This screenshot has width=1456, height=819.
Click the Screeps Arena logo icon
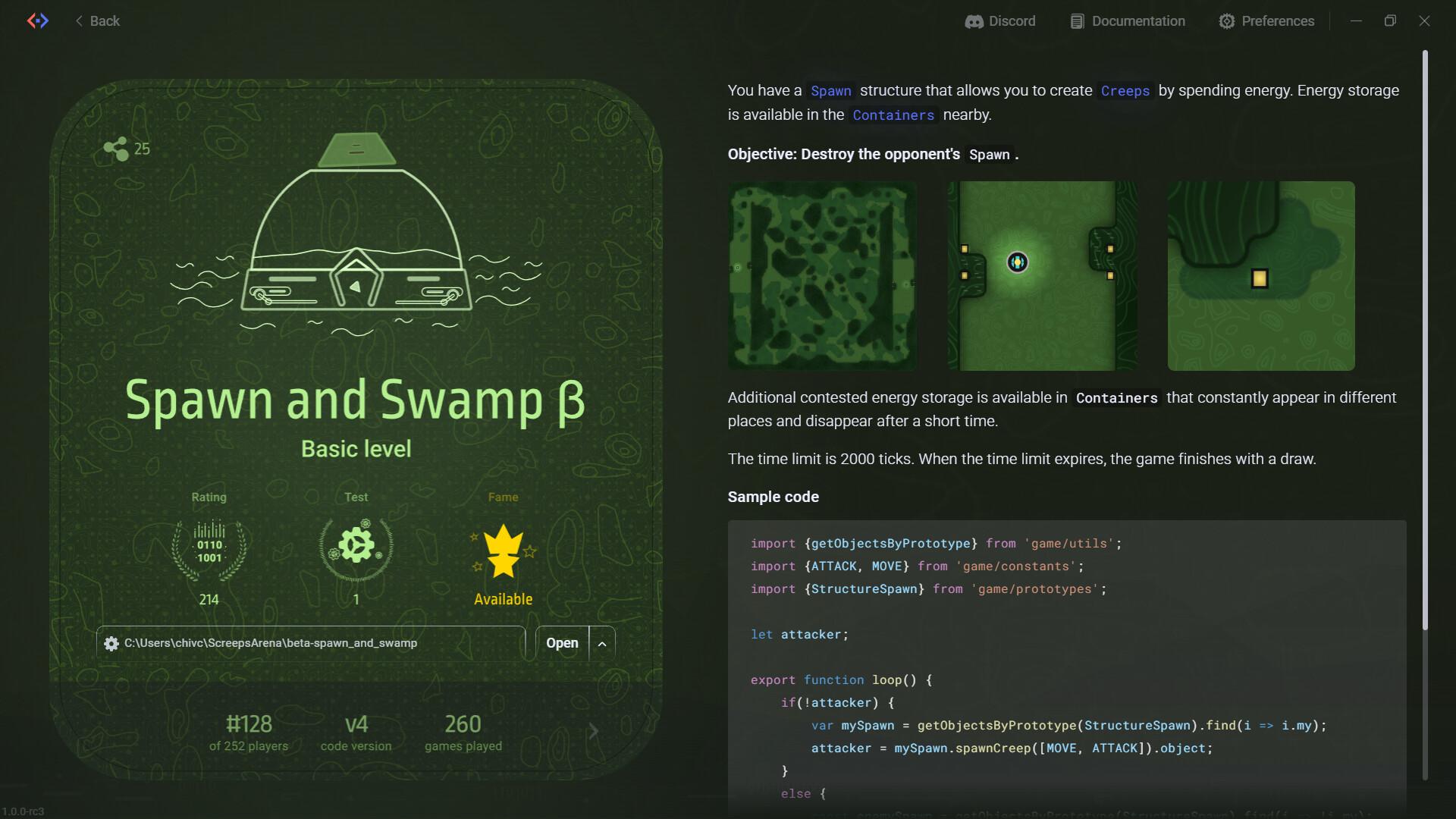click(x=38, y=20)
